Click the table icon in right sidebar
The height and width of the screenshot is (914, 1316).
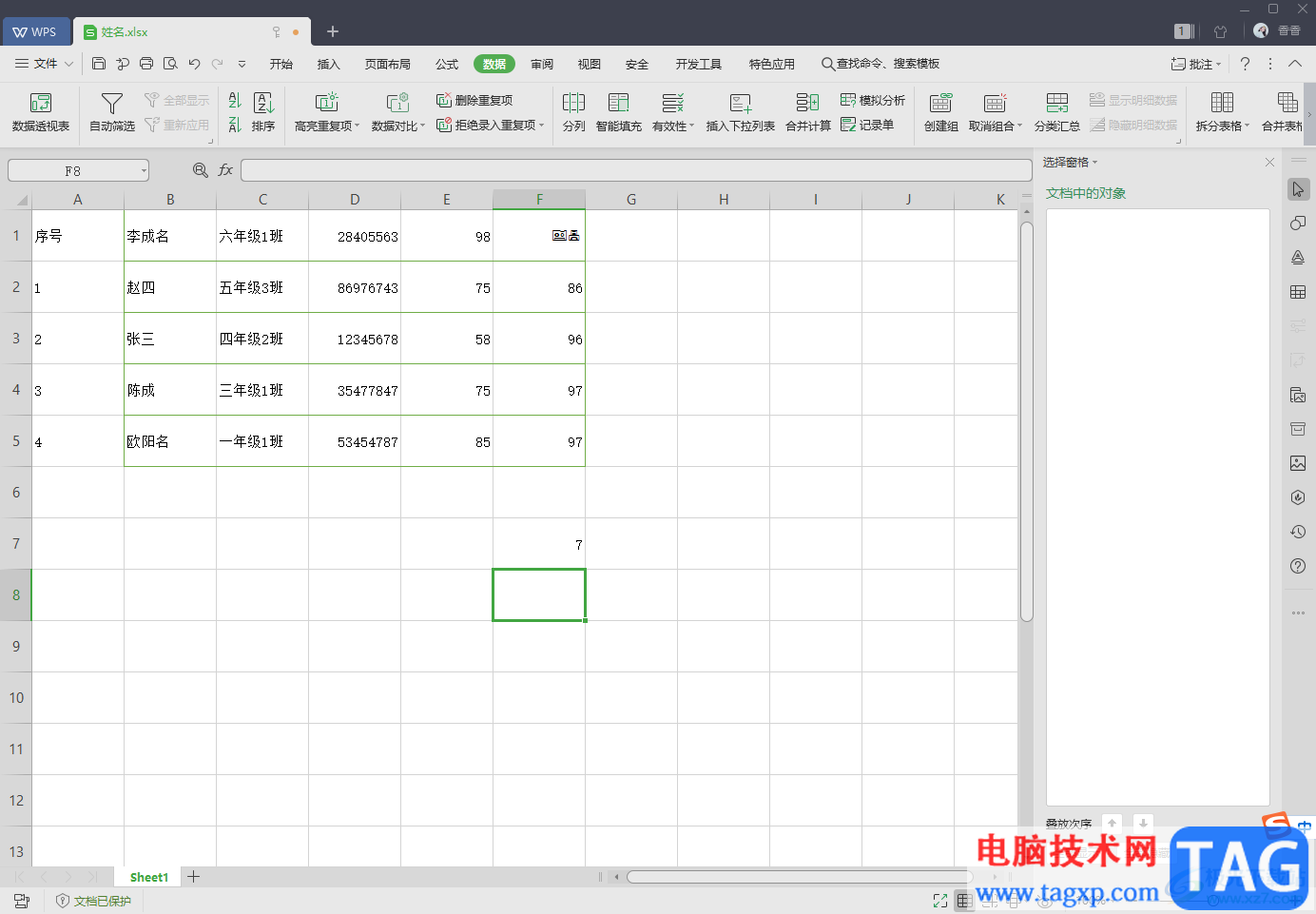tap(1298, 292)
